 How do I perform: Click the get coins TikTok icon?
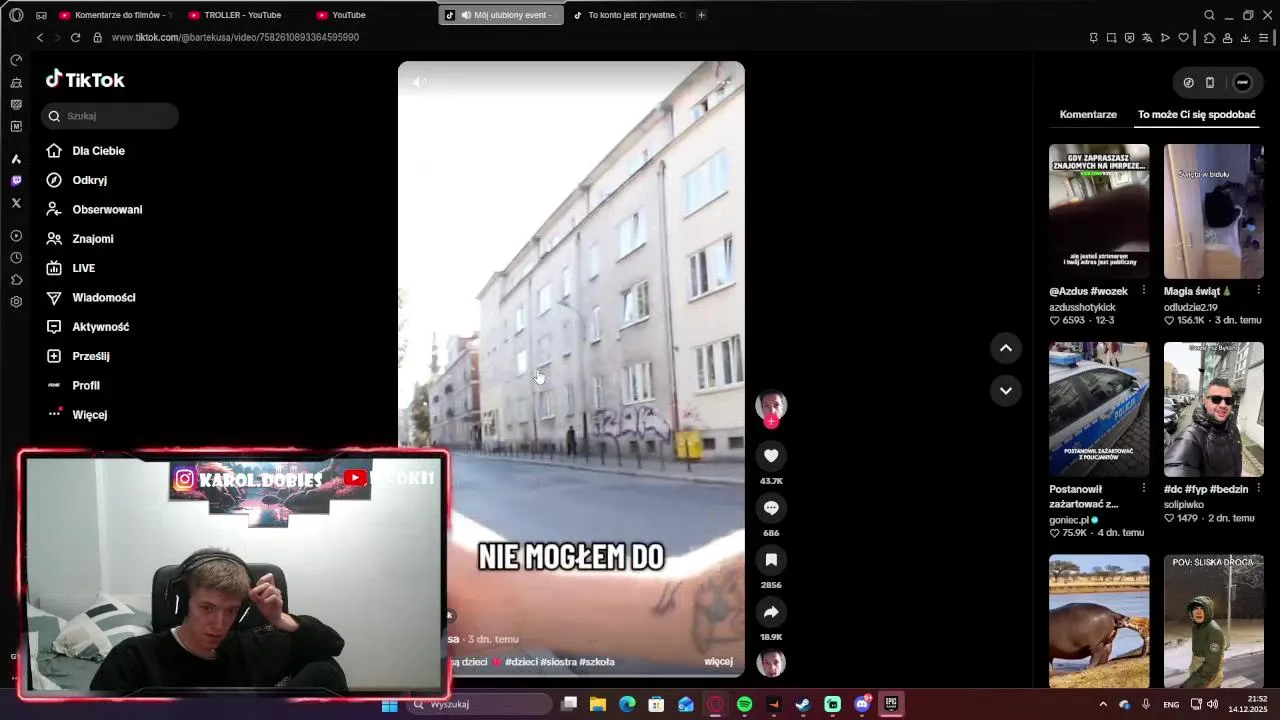[1188, 83]
